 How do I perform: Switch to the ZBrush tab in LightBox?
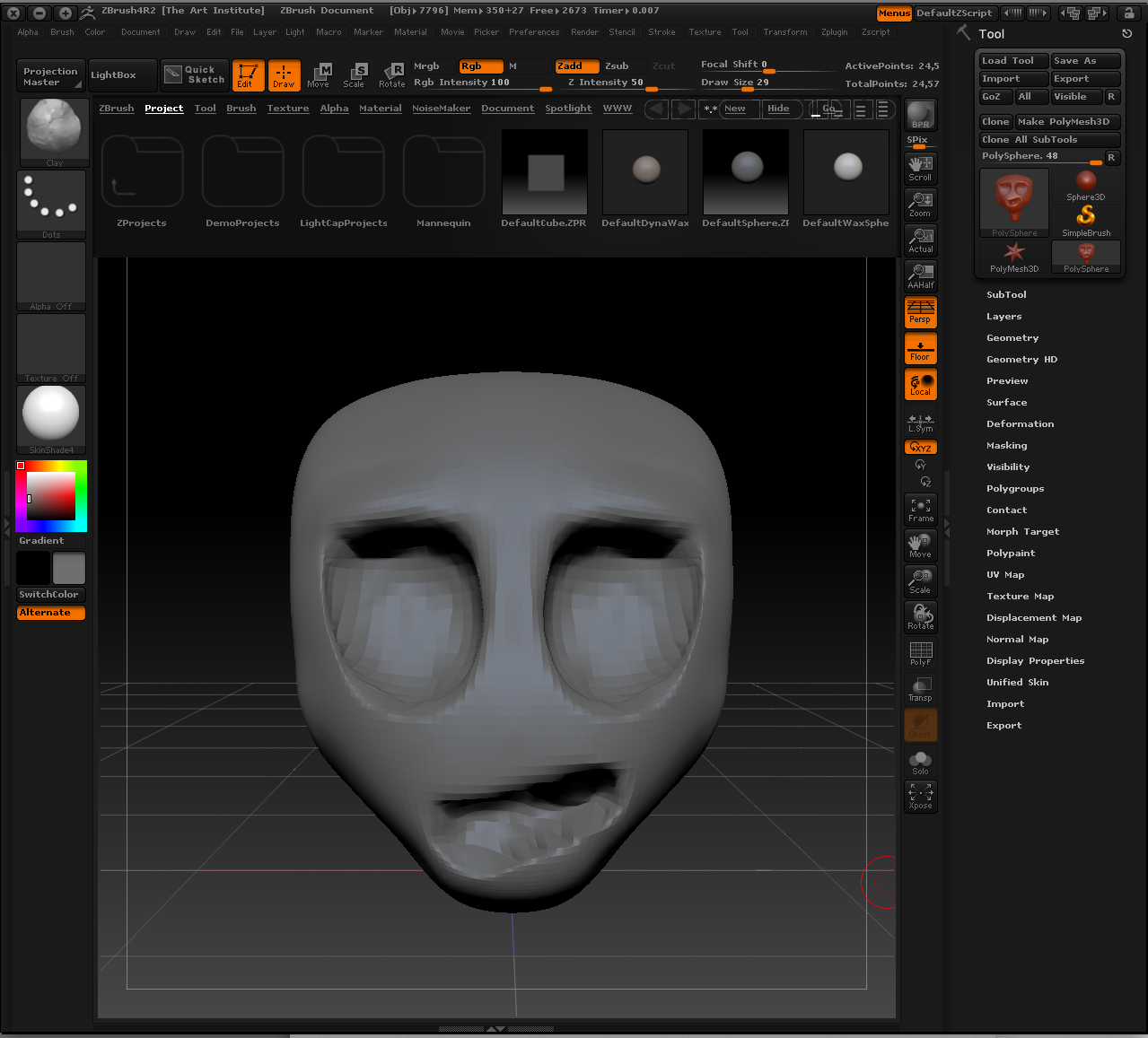click(116, 108)
